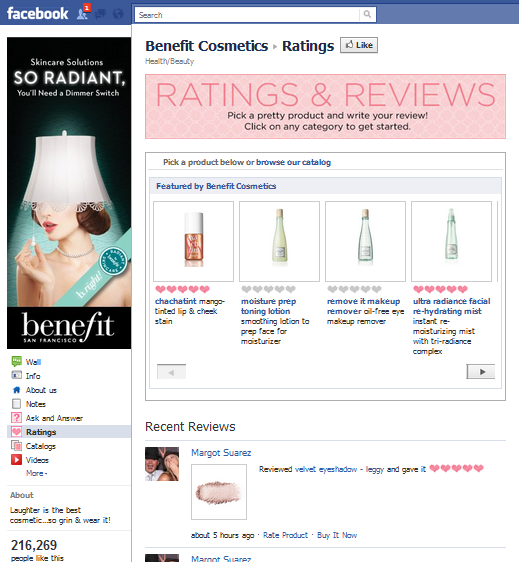This screenshot has height=562, width=519.
Task: Expand the More sidebar menu
Action: (36, 473)
